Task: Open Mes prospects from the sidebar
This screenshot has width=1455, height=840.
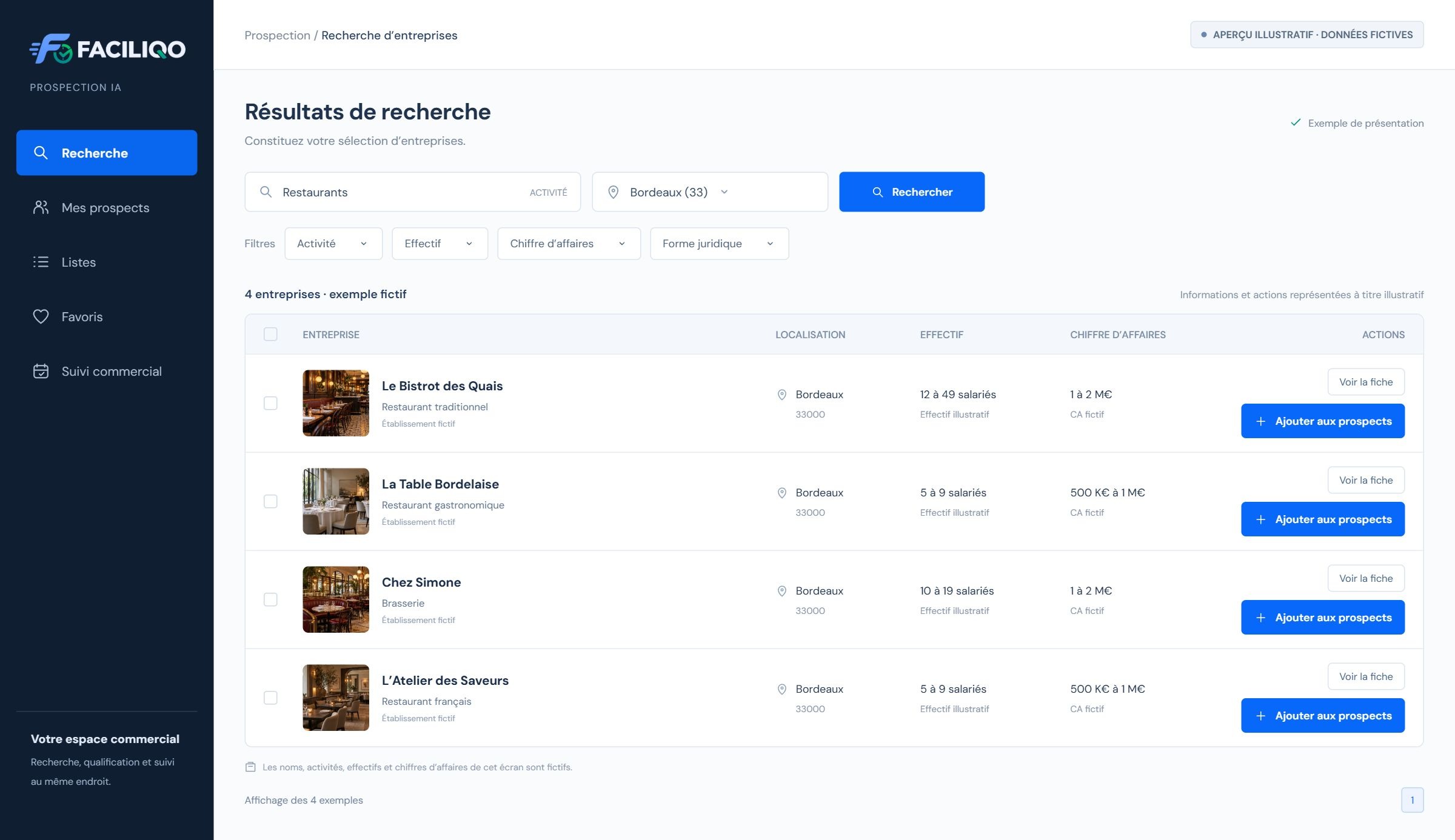Action: click(x=107, y=207)
